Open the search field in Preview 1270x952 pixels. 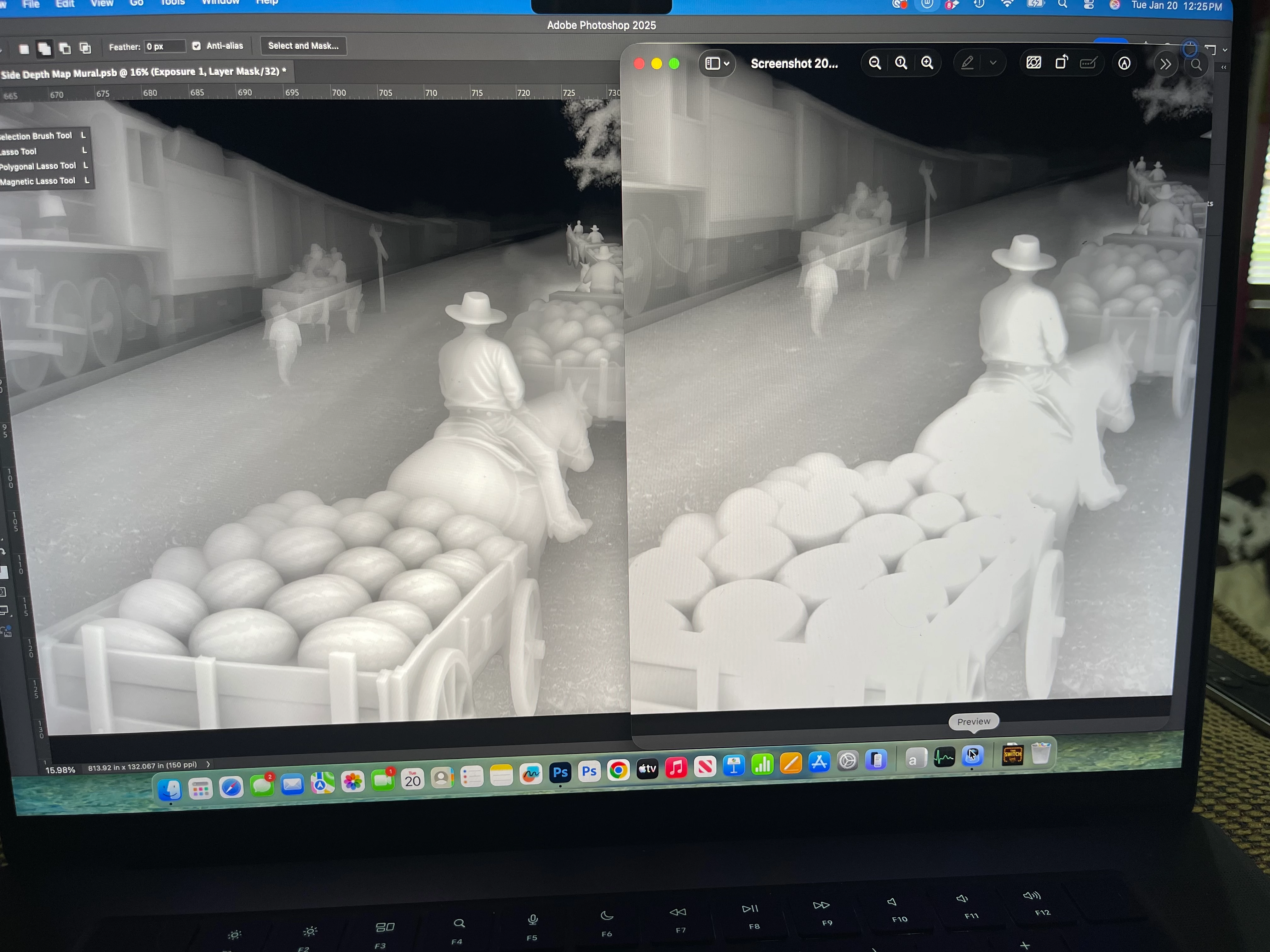click(x=1197, y=65)
